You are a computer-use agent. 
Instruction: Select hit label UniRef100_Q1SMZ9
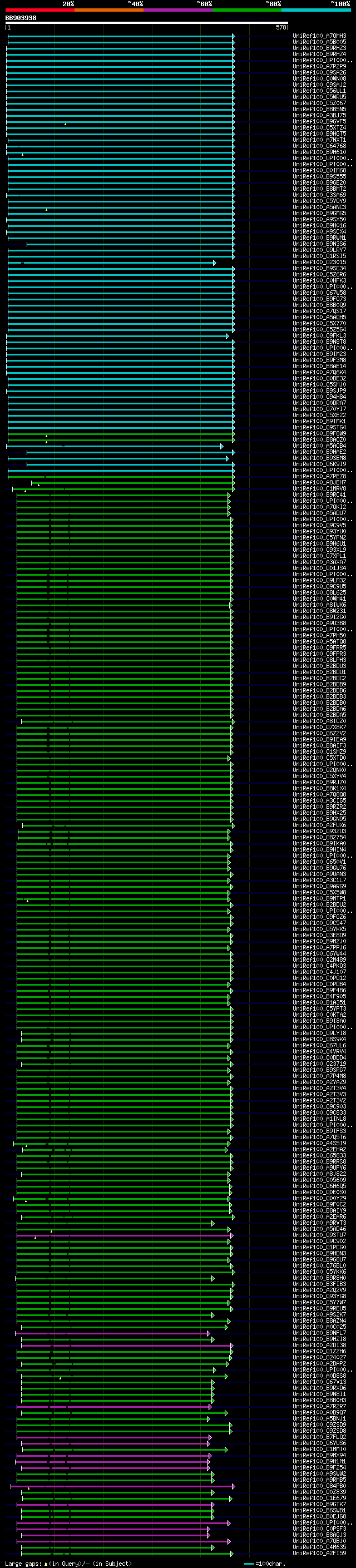(319, 752)
